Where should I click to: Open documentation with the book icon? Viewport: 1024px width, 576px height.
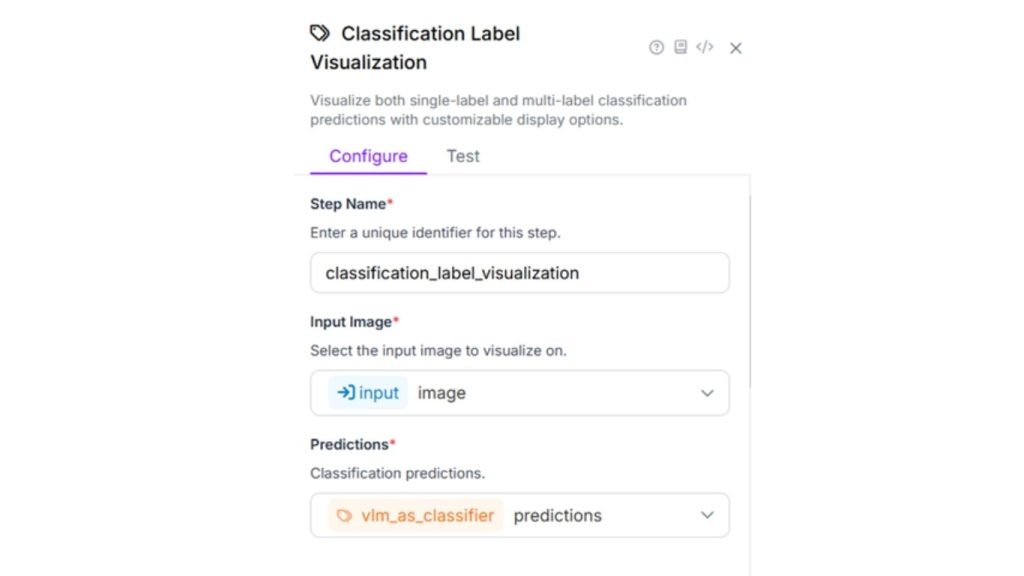(x=680, y=47)
